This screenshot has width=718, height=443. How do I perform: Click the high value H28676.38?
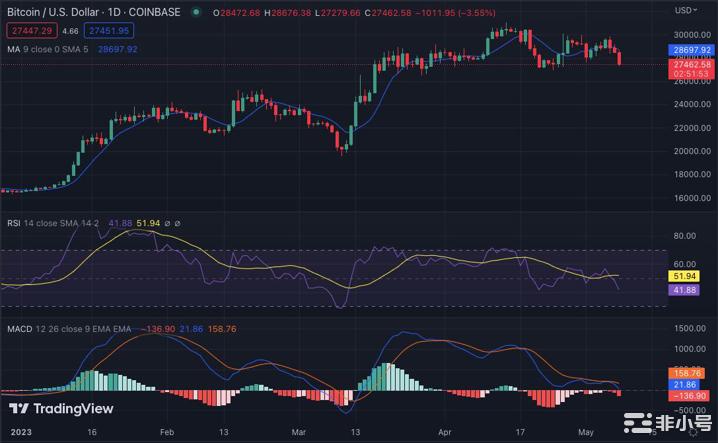[x=288, y=13]
